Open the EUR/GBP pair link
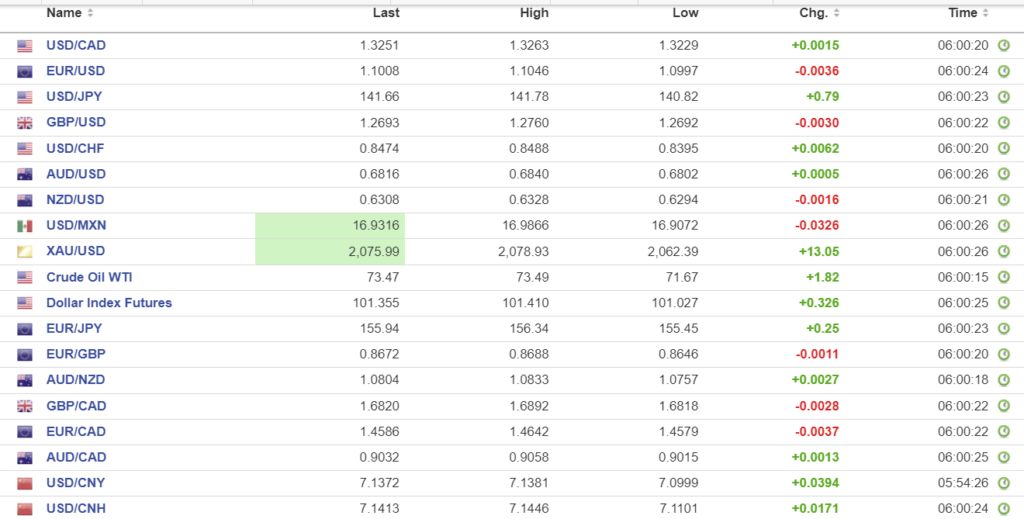This screenshot has width=1024, height=519. (75, 355)
